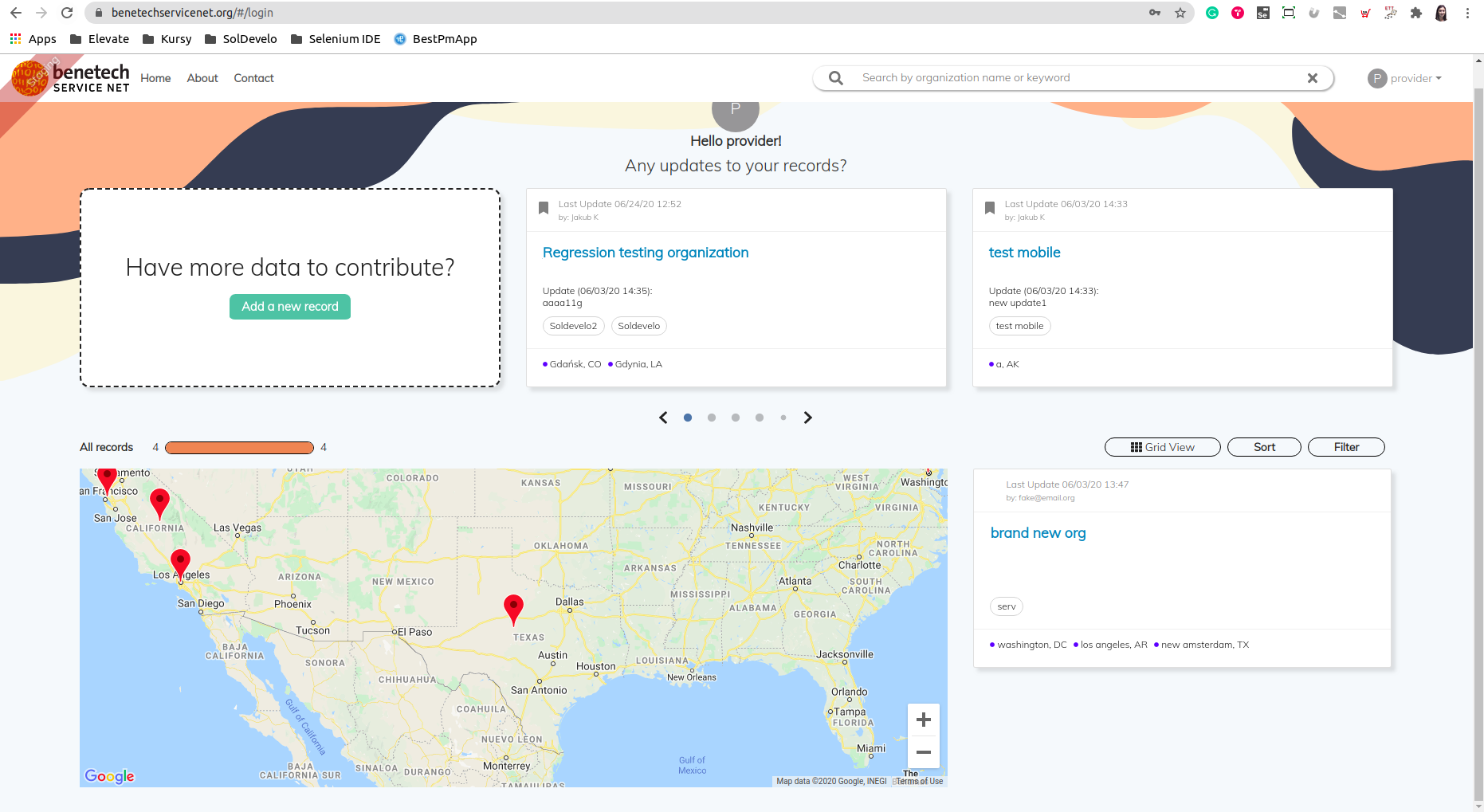Open the brand new org record

tap(1038, 532)
